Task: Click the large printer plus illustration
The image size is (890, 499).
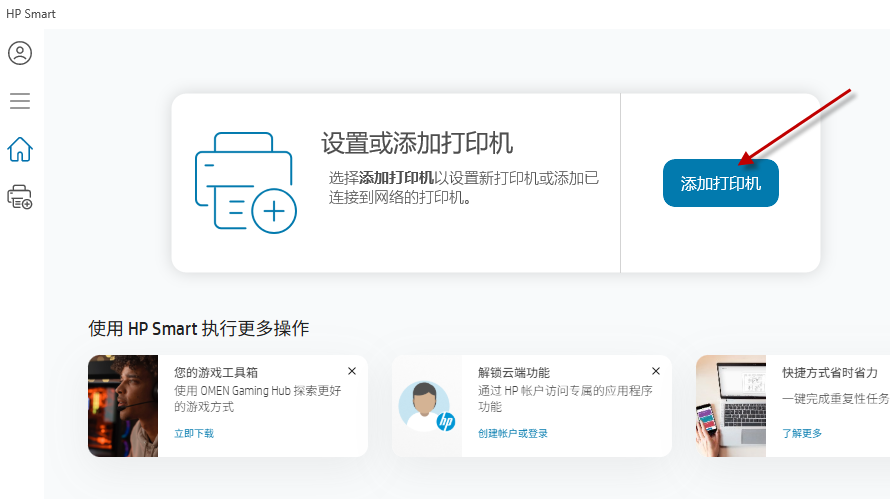Action: coord(246,183)
